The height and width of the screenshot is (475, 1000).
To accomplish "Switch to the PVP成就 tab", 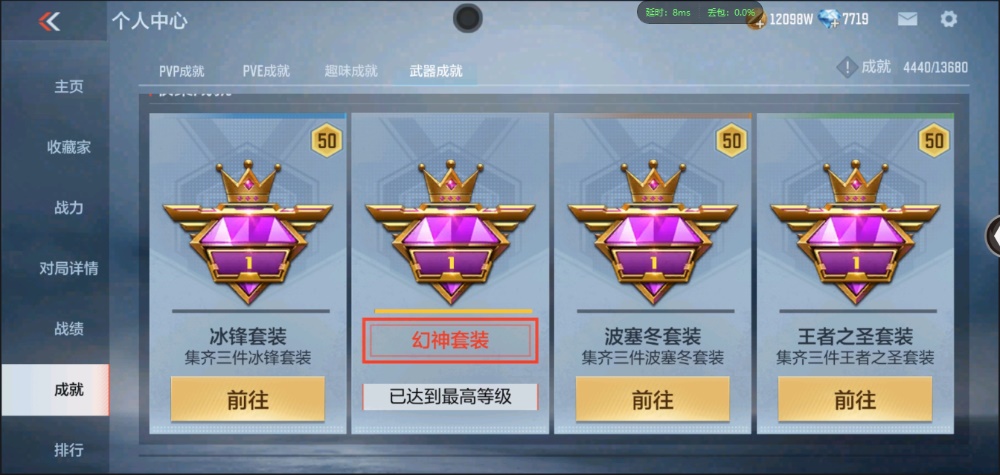I will coord(182,71).
